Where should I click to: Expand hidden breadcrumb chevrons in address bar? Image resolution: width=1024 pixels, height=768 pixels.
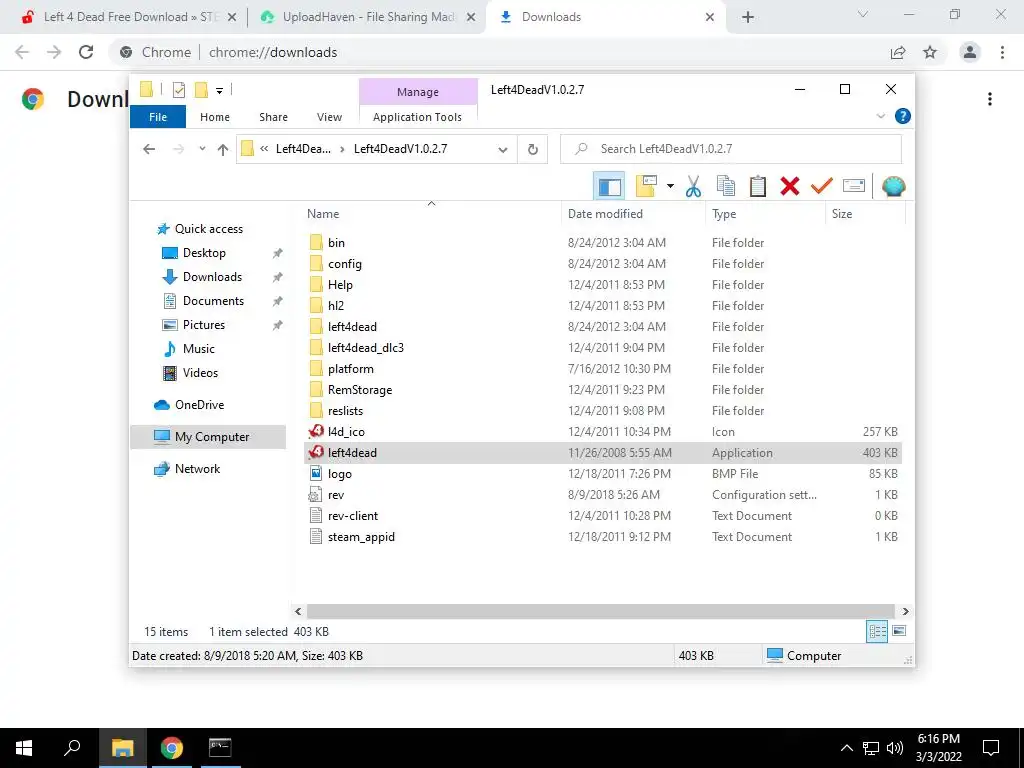click(264, 149)
